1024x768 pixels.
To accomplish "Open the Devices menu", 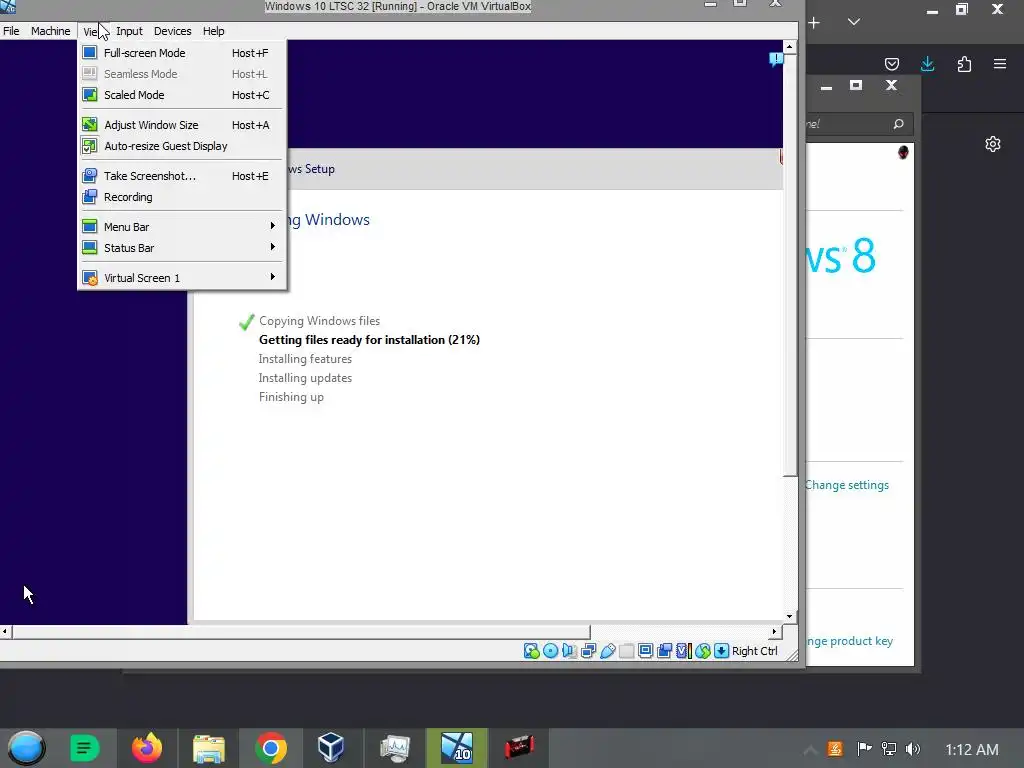I will [x=172, y=31].
